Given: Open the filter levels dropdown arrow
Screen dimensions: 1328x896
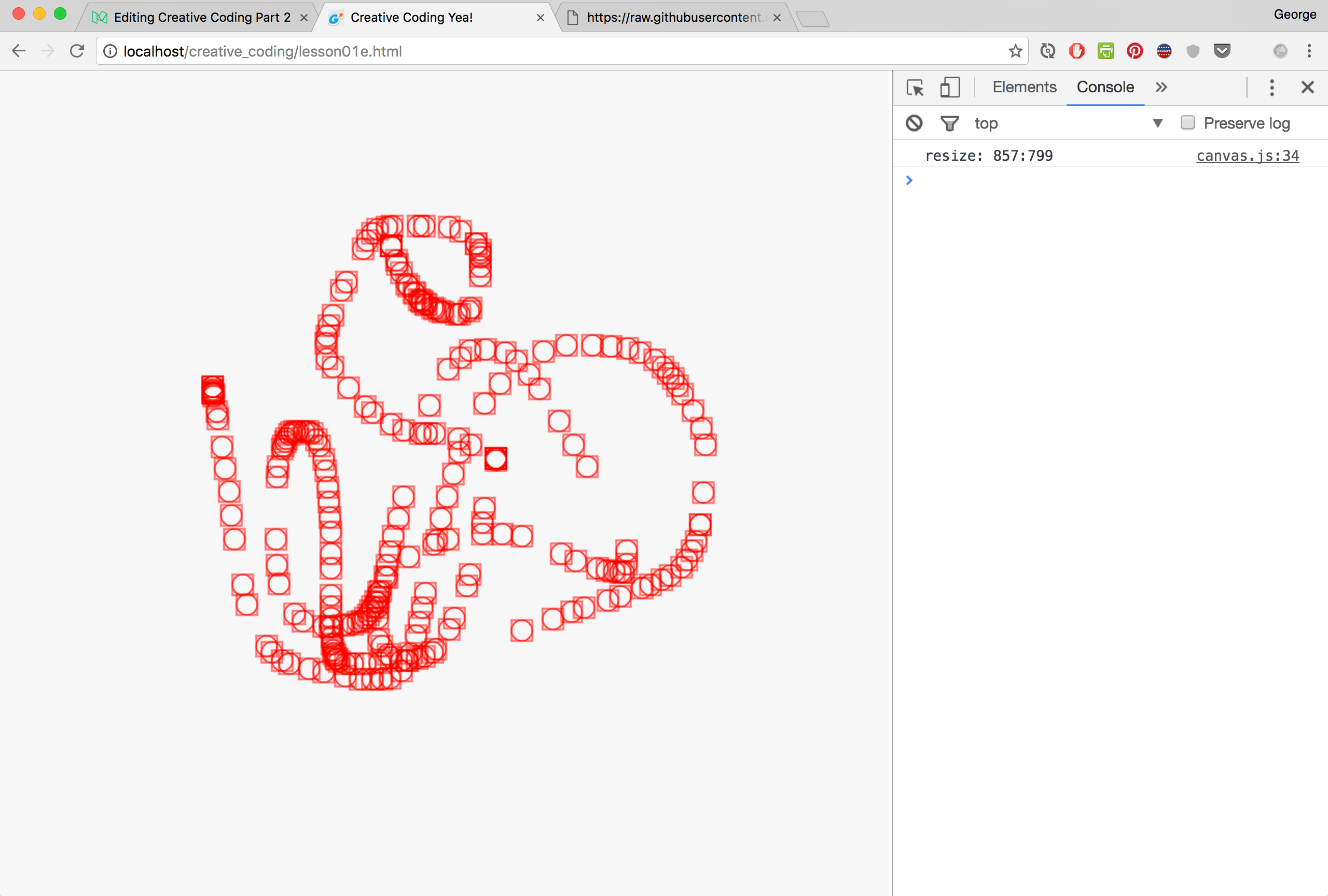Looking at the screenshot, I should pyautogui.click(x=1157, y=123).
